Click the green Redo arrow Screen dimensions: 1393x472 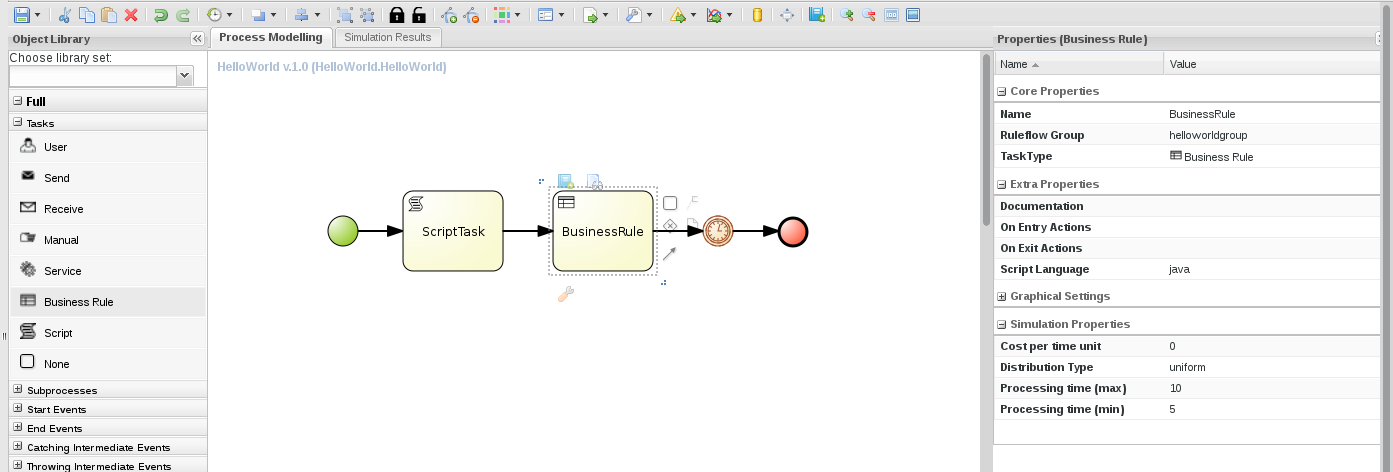click(182, 15)
